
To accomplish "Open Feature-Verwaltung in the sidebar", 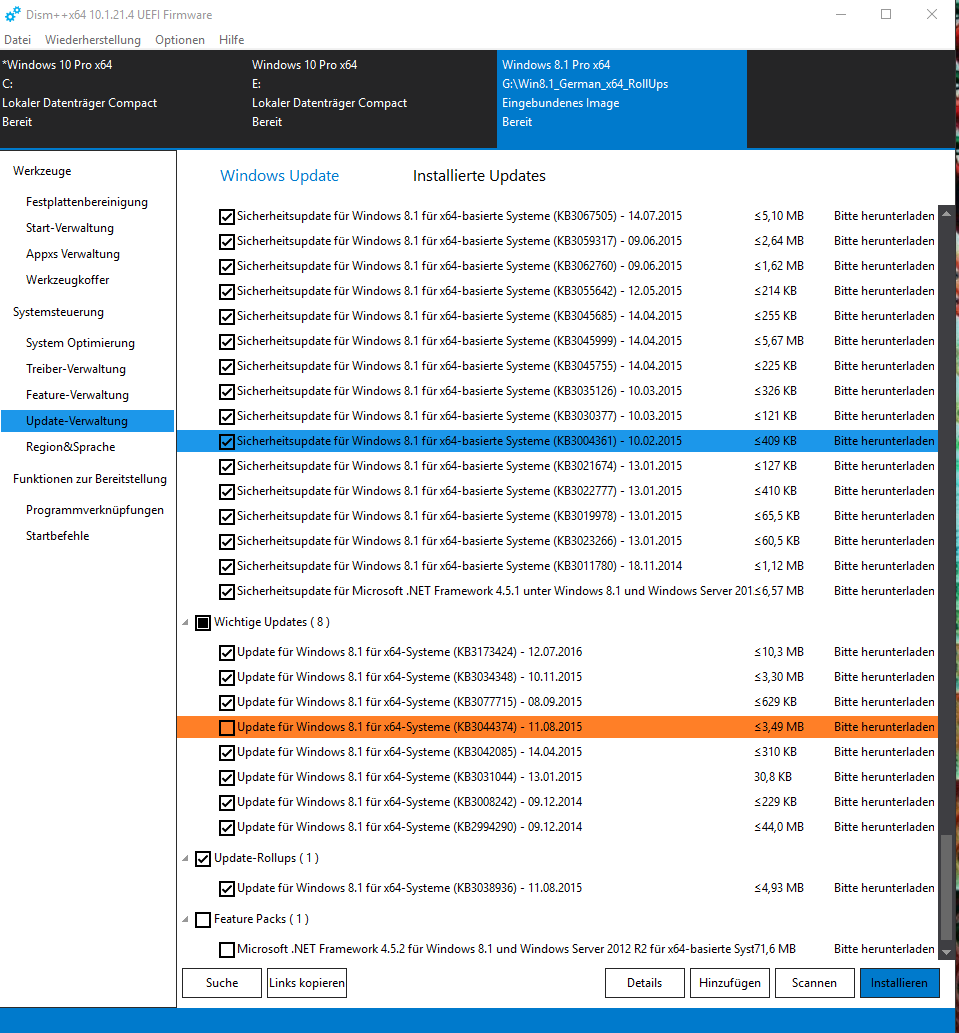I will pyautogui.click(x=77, y=395).
